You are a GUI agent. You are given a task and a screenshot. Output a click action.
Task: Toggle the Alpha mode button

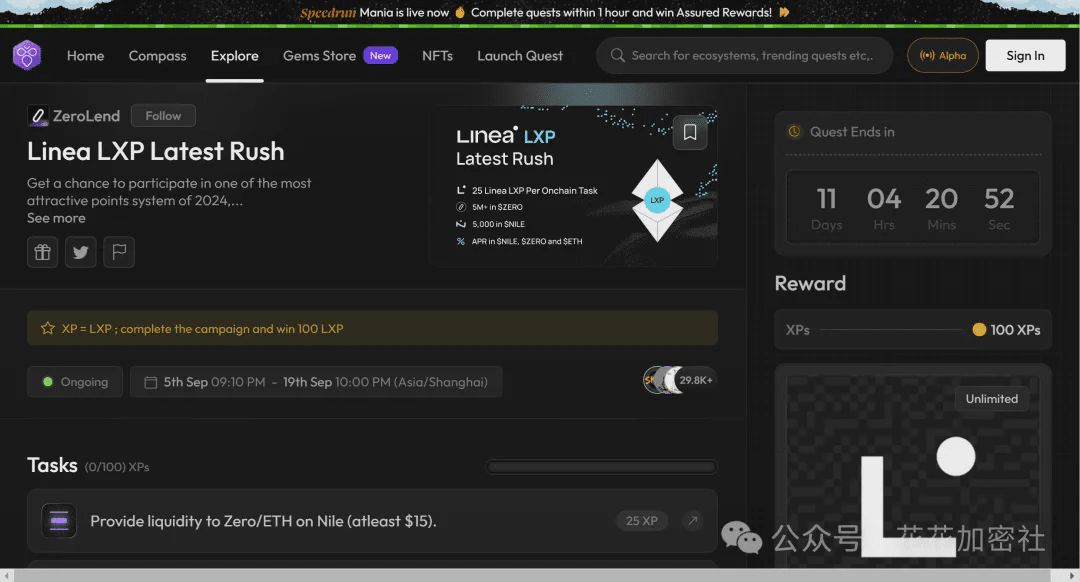(x=943, y=55)
